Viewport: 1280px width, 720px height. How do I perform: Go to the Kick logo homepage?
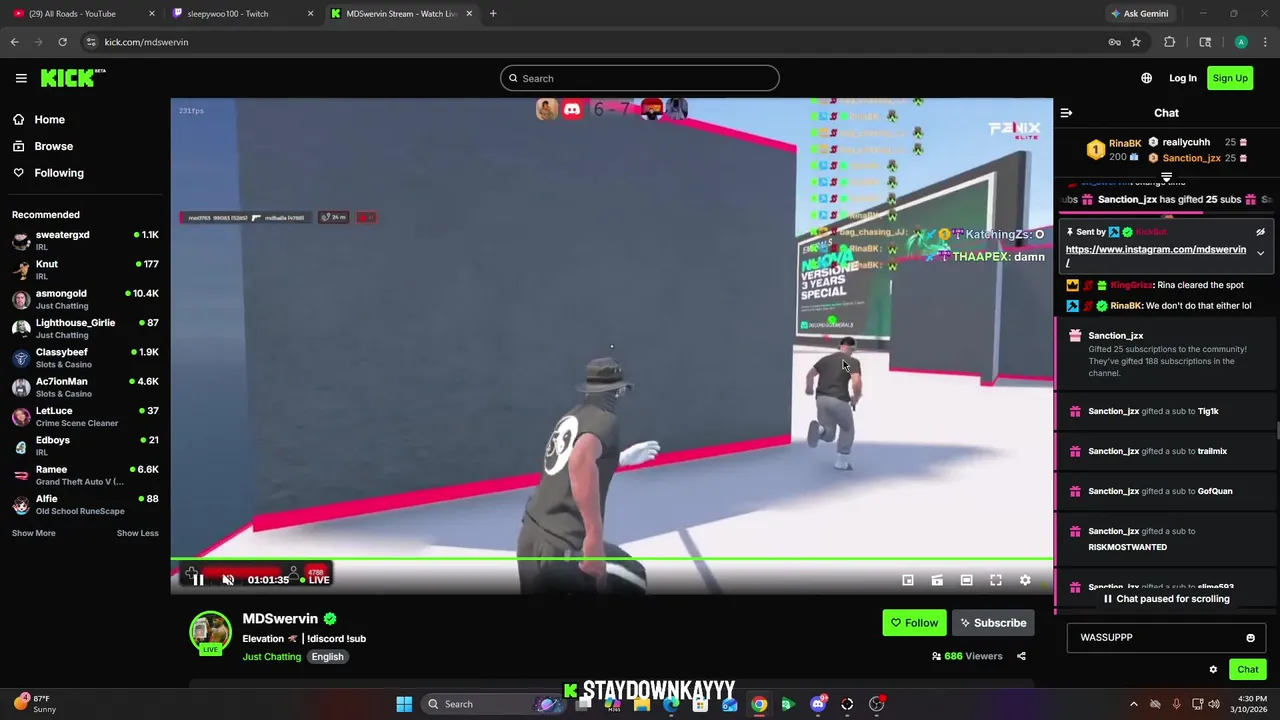72,78
